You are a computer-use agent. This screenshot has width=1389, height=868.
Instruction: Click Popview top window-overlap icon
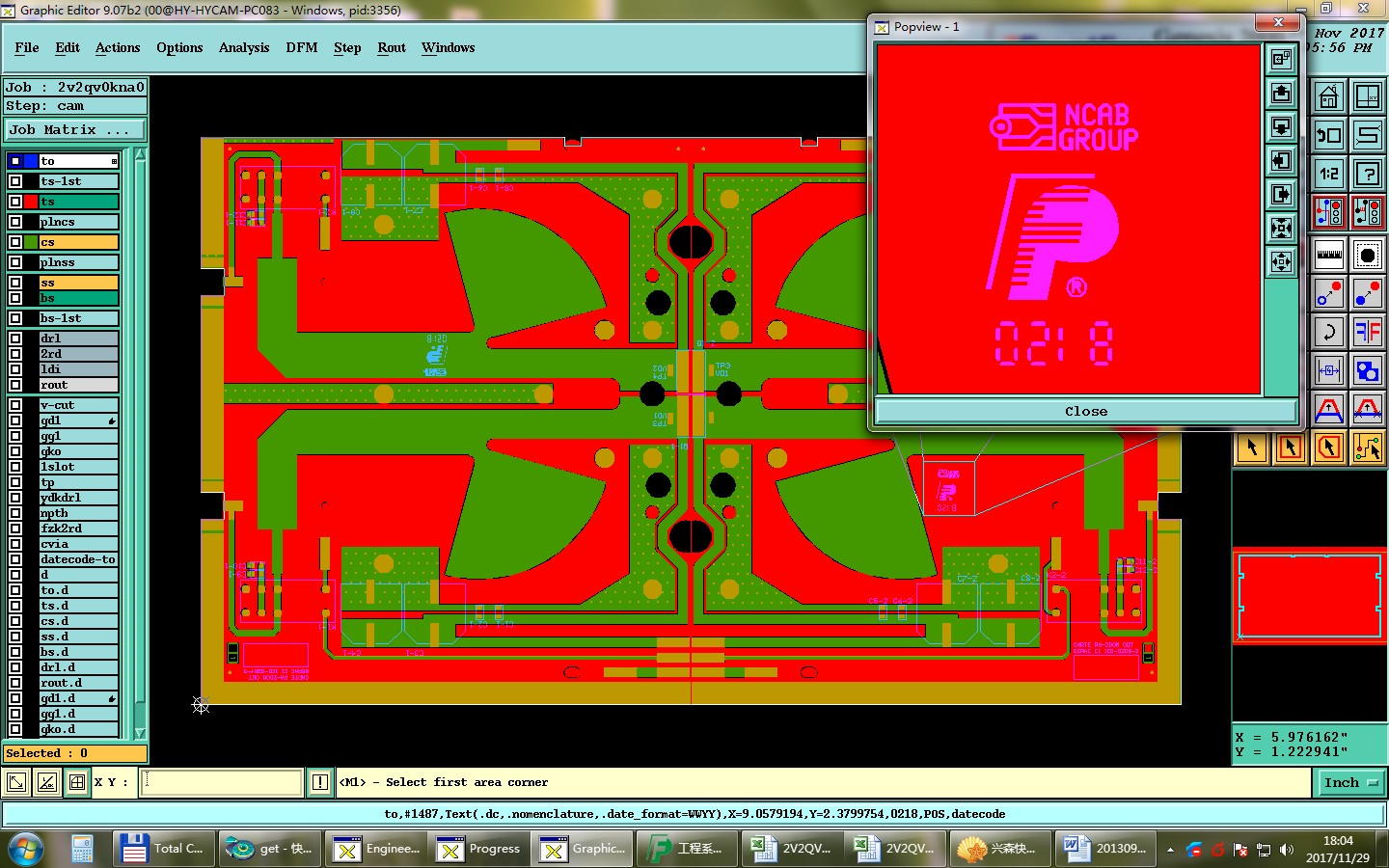coord(1281,60)
